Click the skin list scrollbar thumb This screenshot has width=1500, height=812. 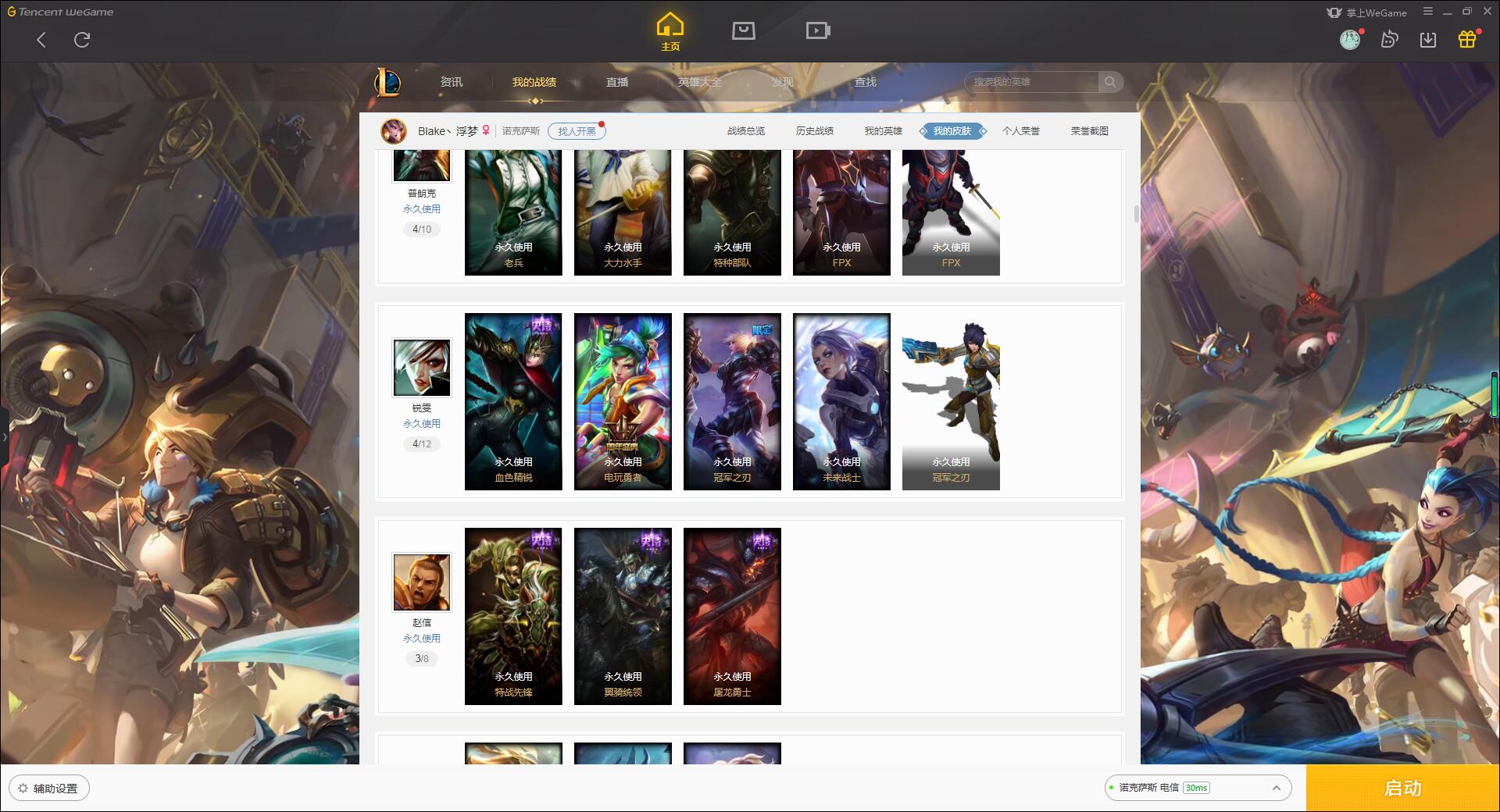click(x=1136, y=214)
